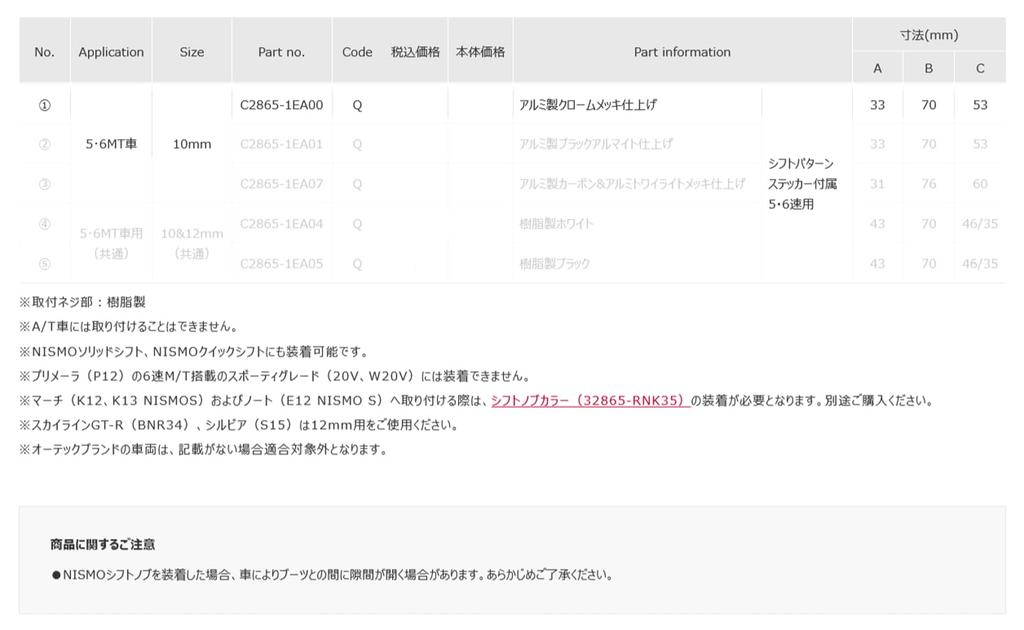Open the シフトノブカラー (32865-RNK35) link

[590, 401]
